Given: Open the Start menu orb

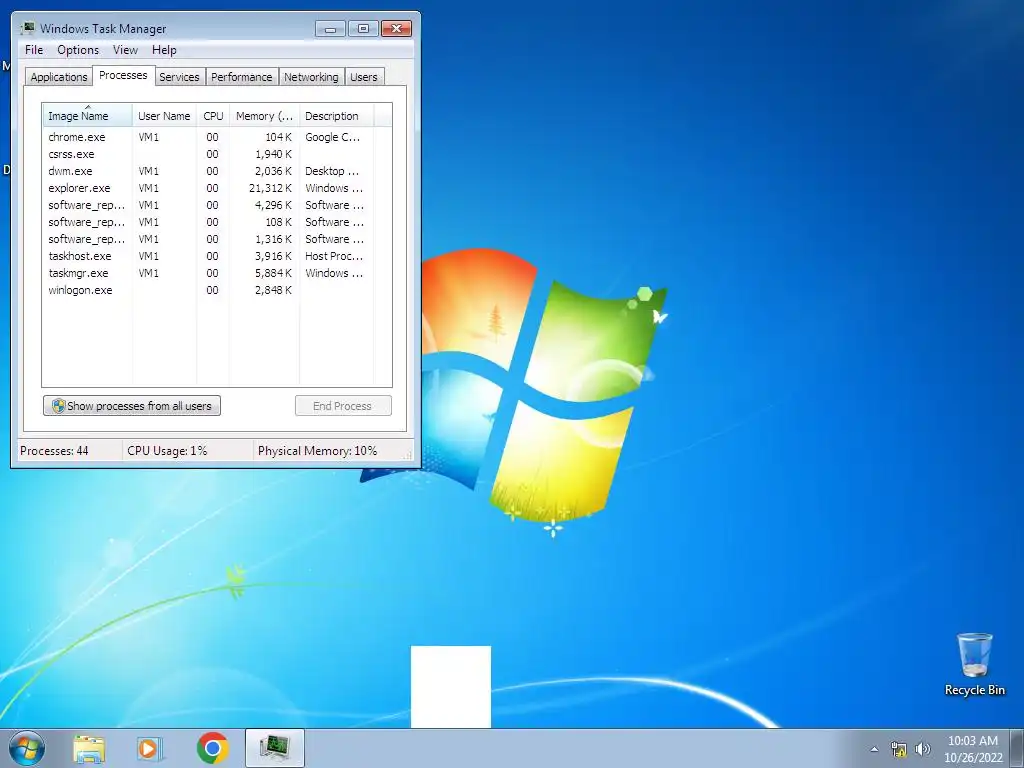Looking at the screenshot, I should [27, 748].
